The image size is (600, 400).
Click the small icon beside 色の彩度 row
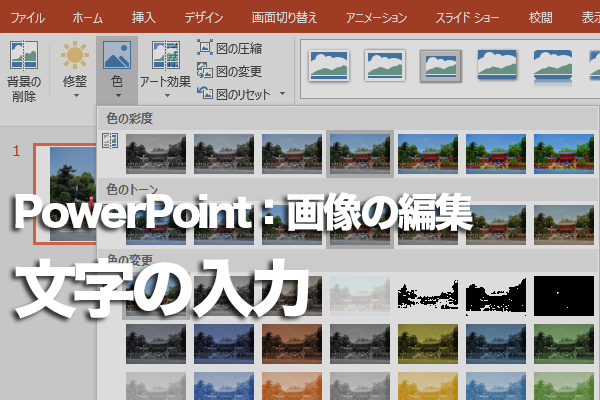pos(110,141)
